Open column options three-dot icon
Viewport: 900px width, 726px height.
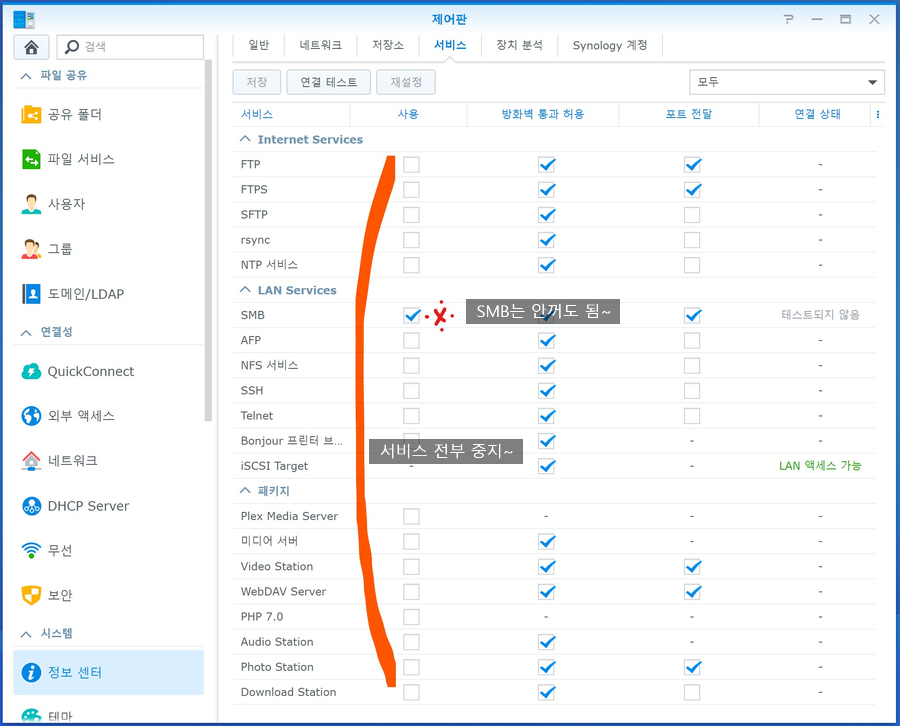tap(878, 114)
